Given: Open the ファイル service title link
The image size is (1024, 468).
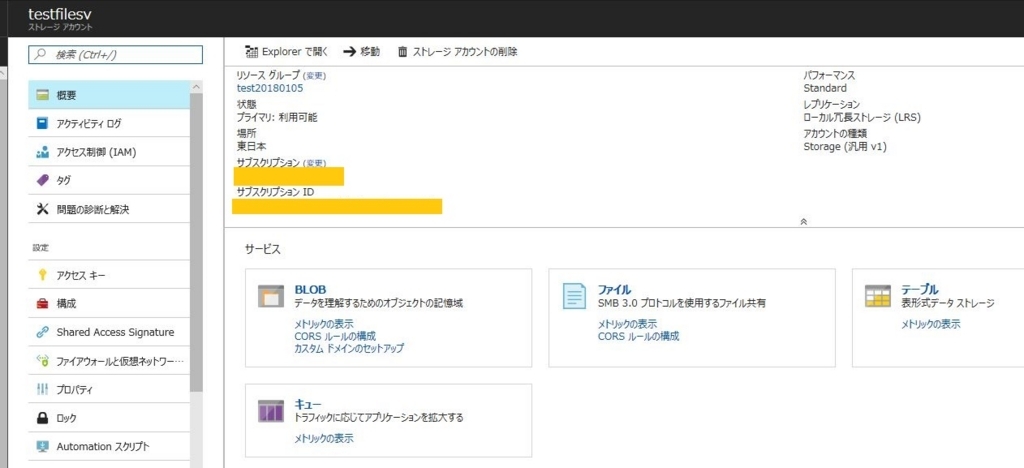Looking at the screenshot, I should click(615, 290).
